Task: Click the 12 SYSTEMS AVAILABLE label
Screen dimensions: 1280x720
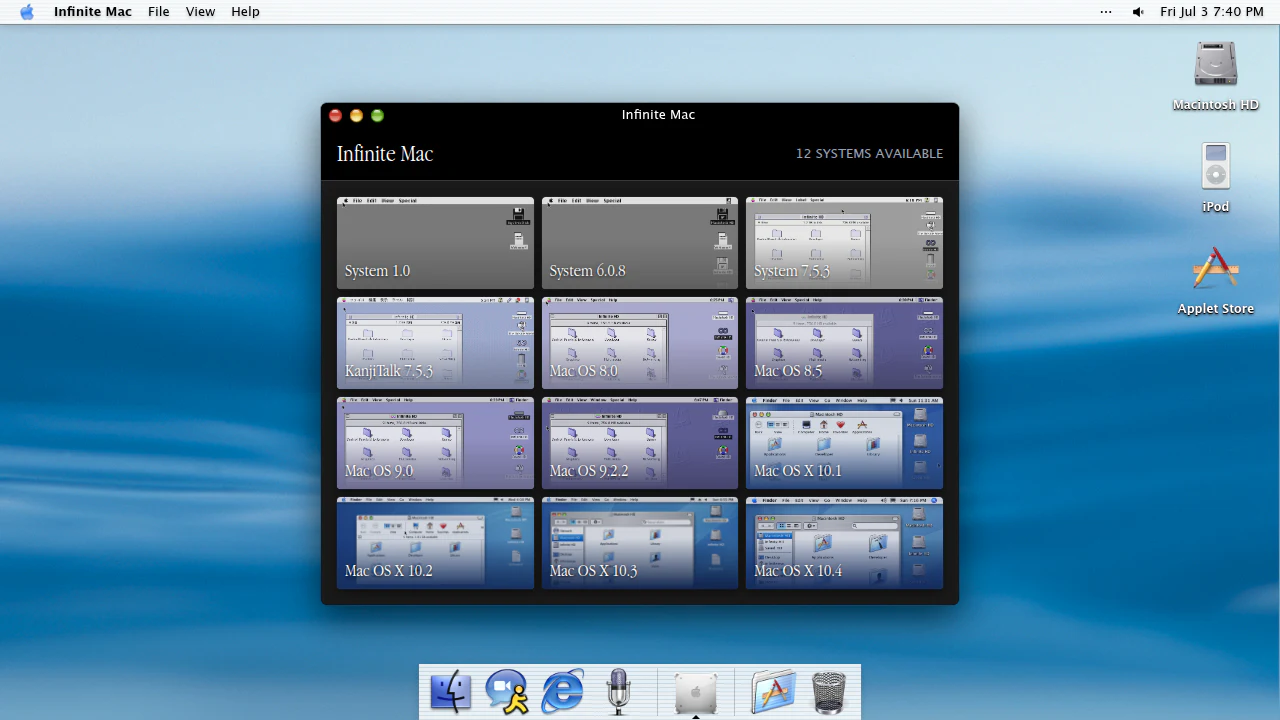Action: pos(869,154)
